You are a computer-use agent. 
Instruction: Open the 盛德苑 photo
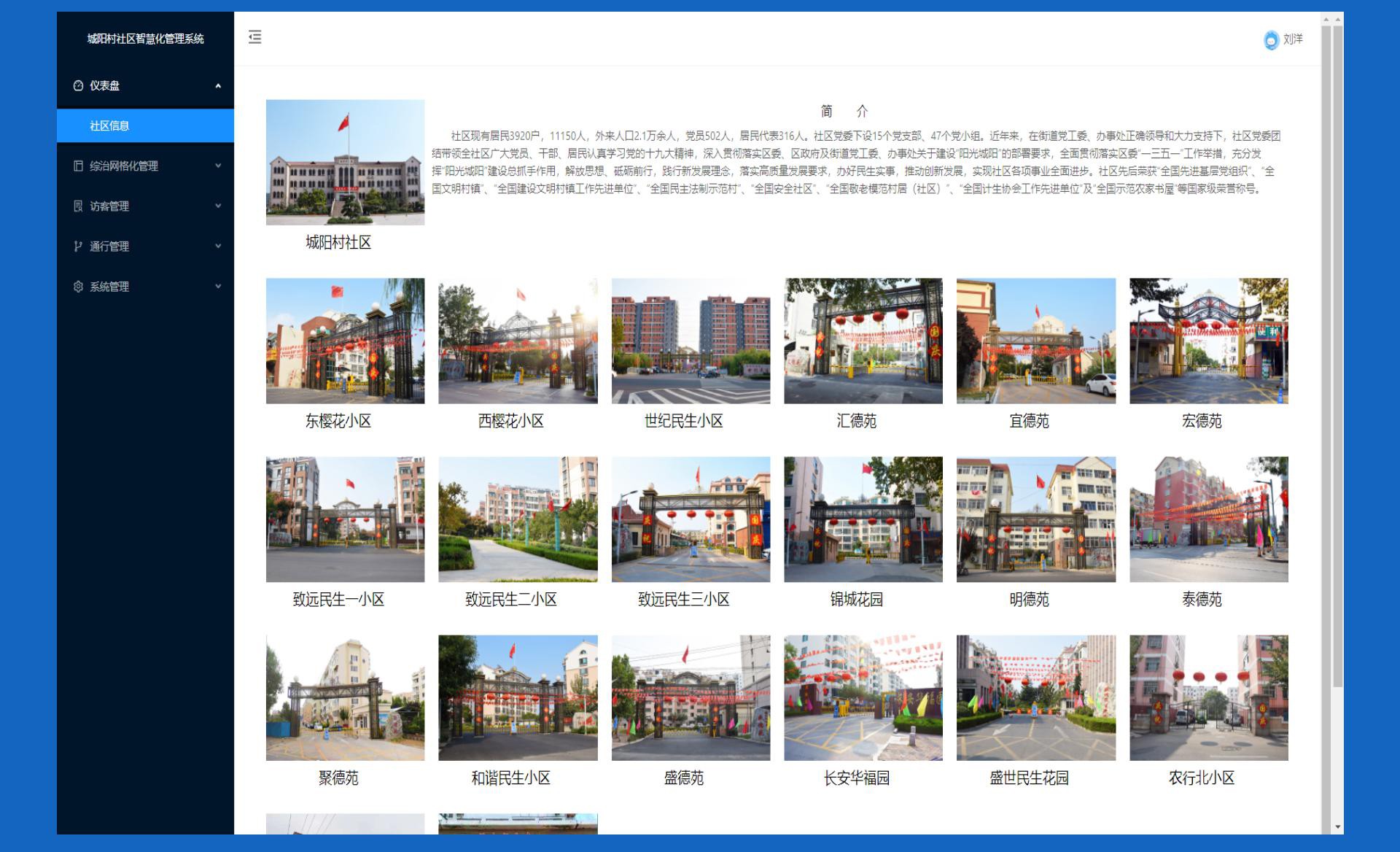click(691, 697)
